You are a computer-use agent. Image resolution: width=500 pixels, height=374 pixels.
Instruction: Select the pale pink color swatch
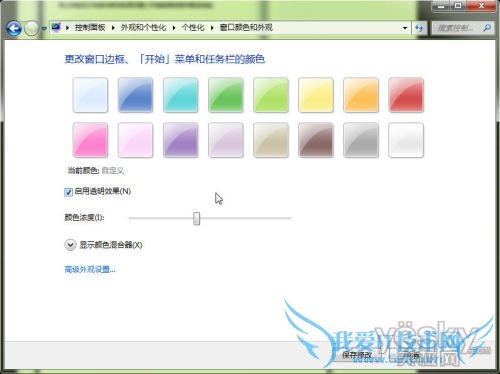coord(135,140)
